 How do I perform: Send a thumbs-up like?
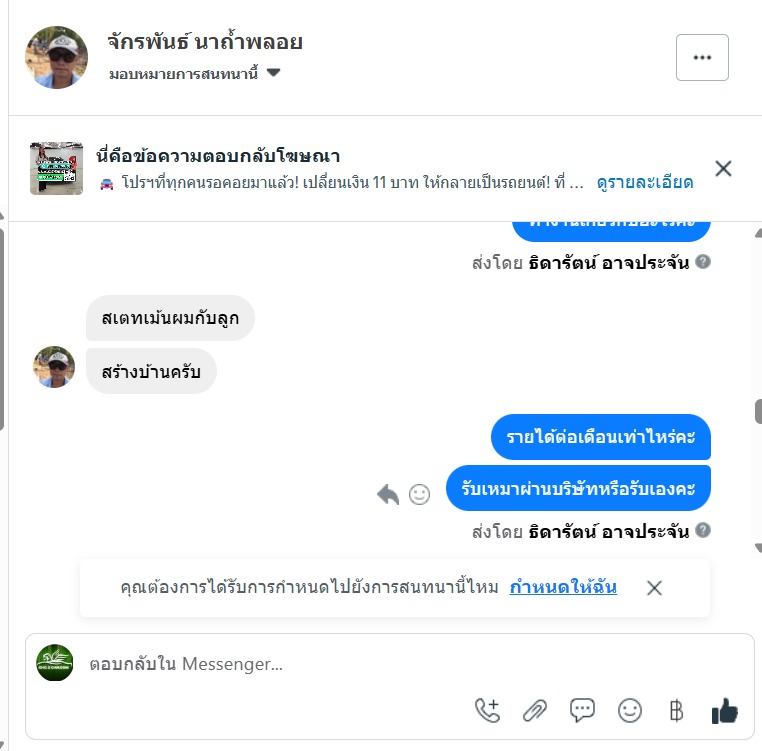[725, 711]
